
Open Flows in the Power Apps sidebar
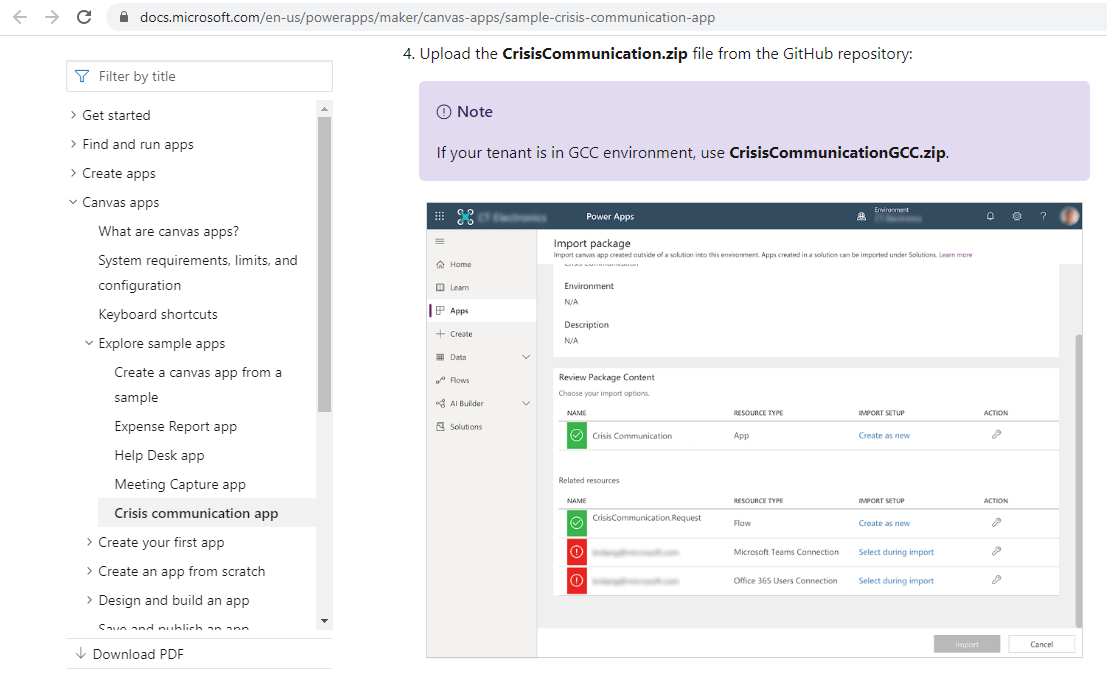tap(462, 380)
